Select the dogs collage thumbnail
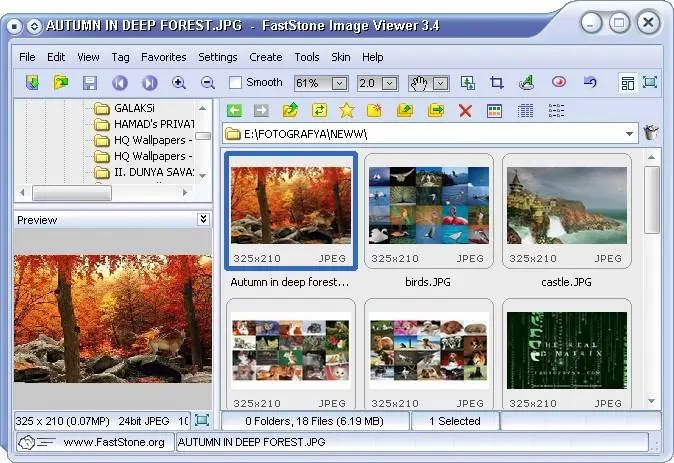This screenshot has height=463, width=674. (429, 355)
